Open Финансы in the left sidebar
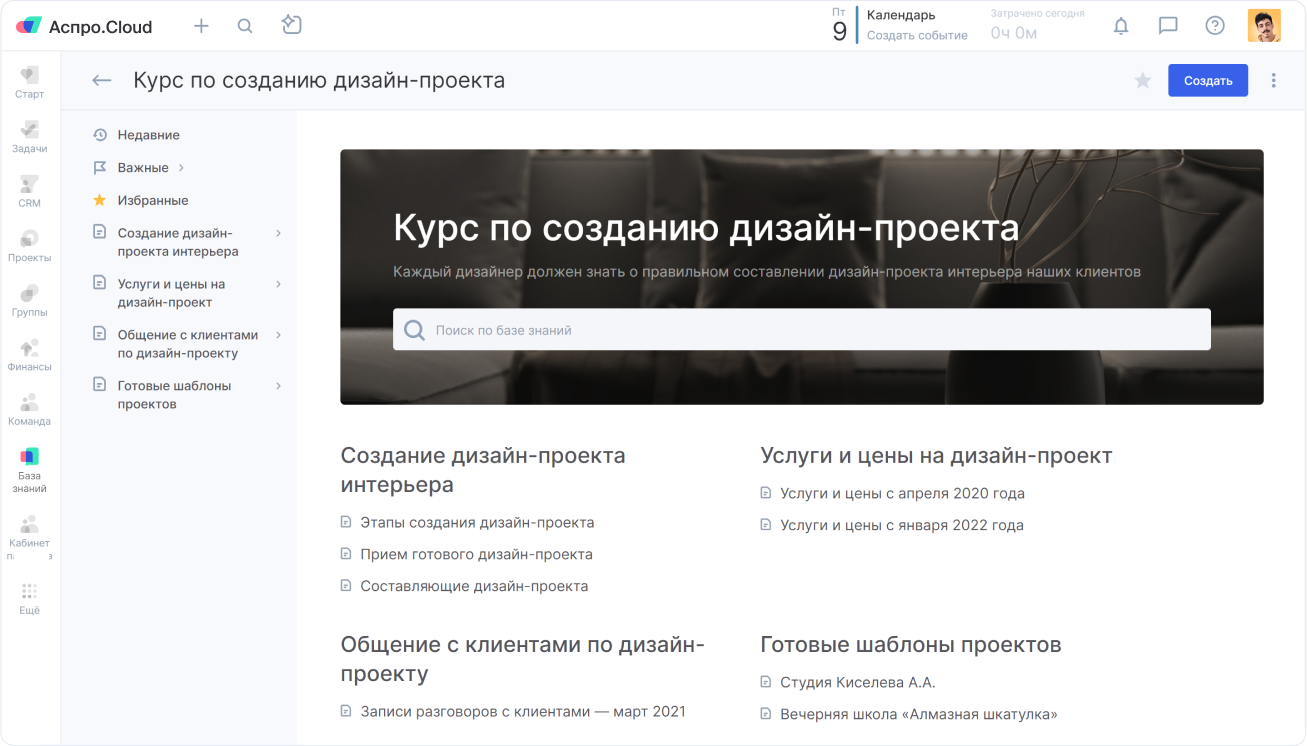1308x746 pixels. coord(29,355)
